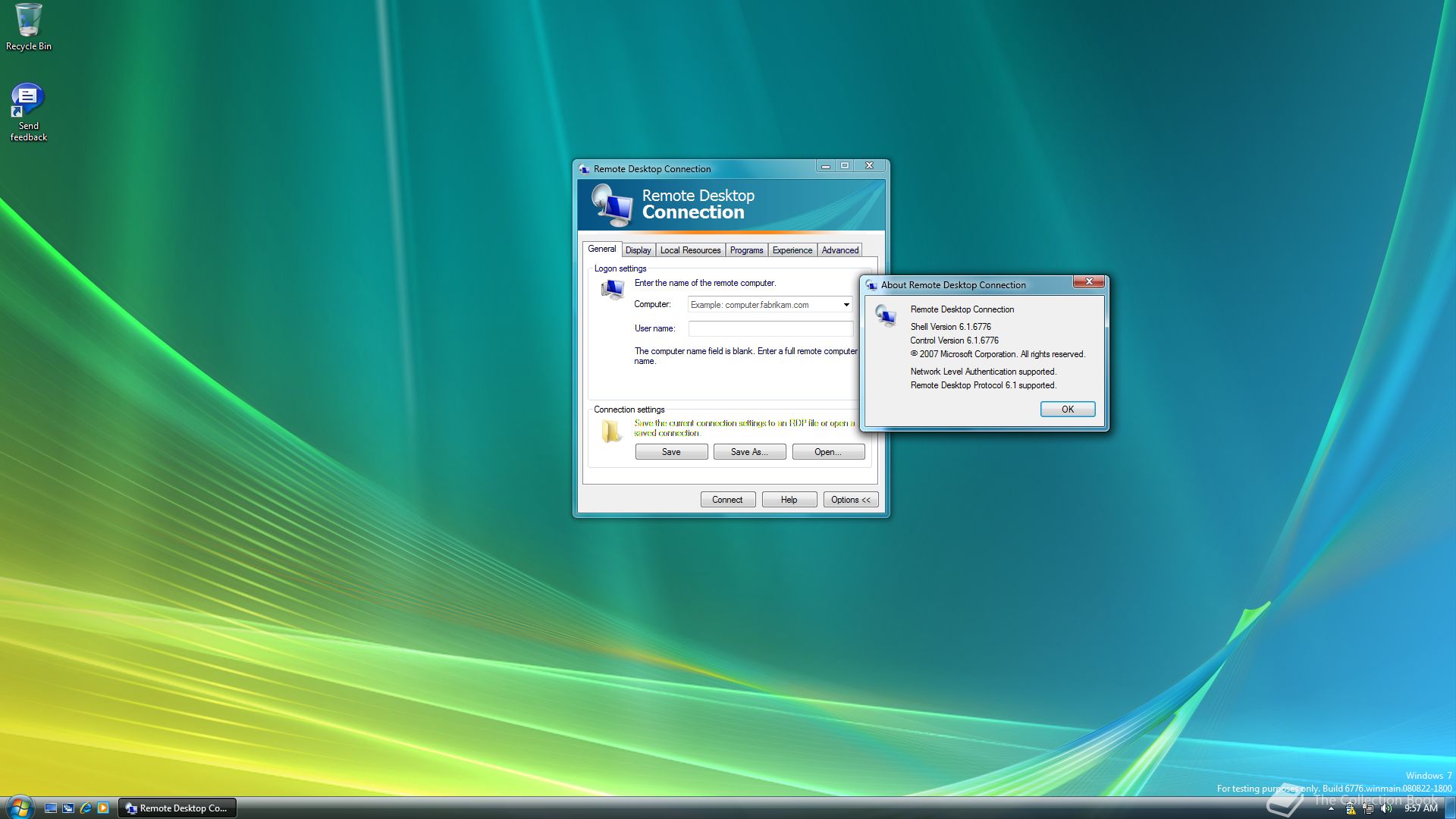Click the Save button
Screen dimensions: 1456x819
pyautogui.click(x=671, y=452)
